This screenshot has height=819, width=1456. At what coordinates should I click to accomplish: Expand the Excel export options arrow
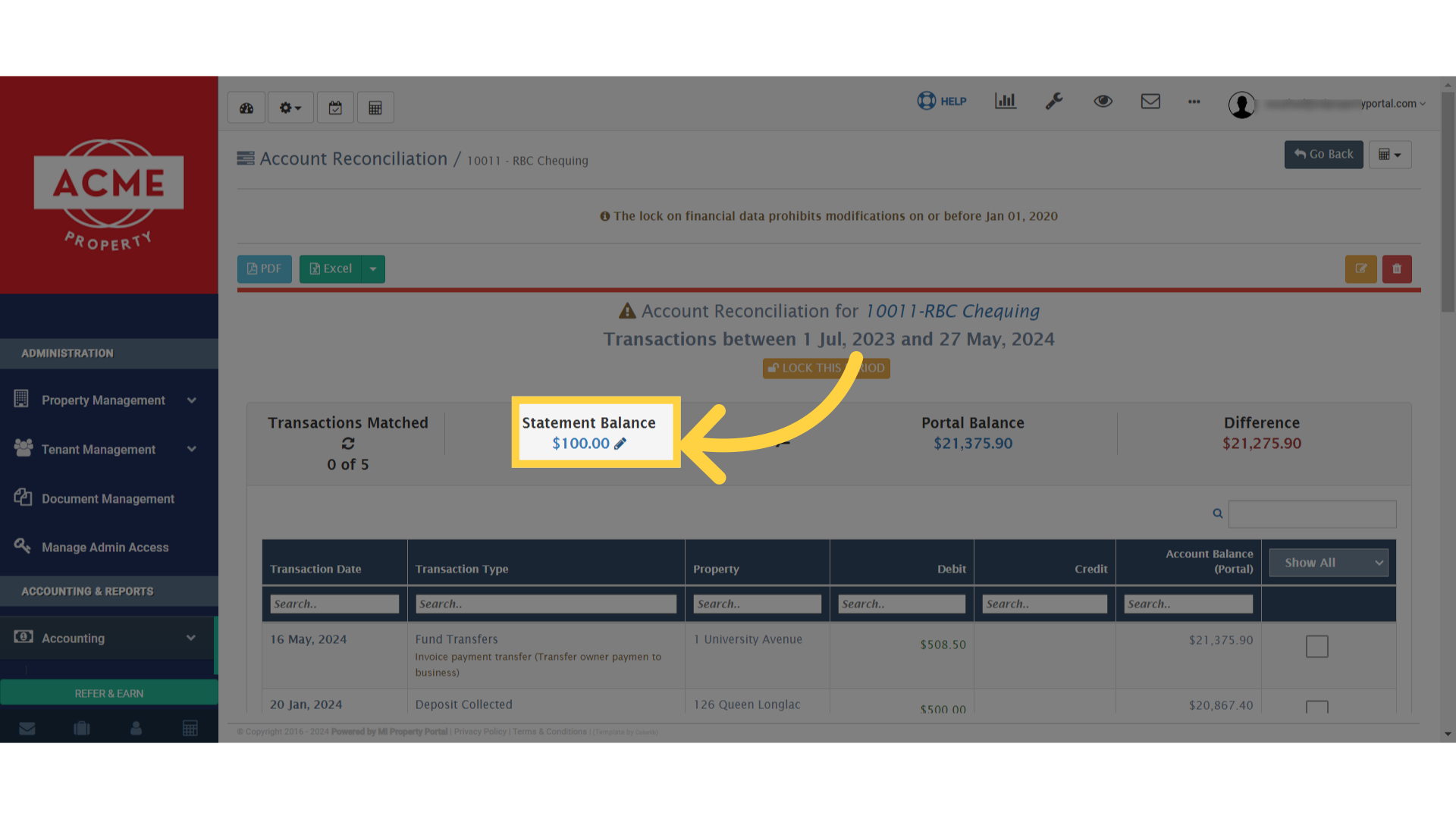coord(373,269)
